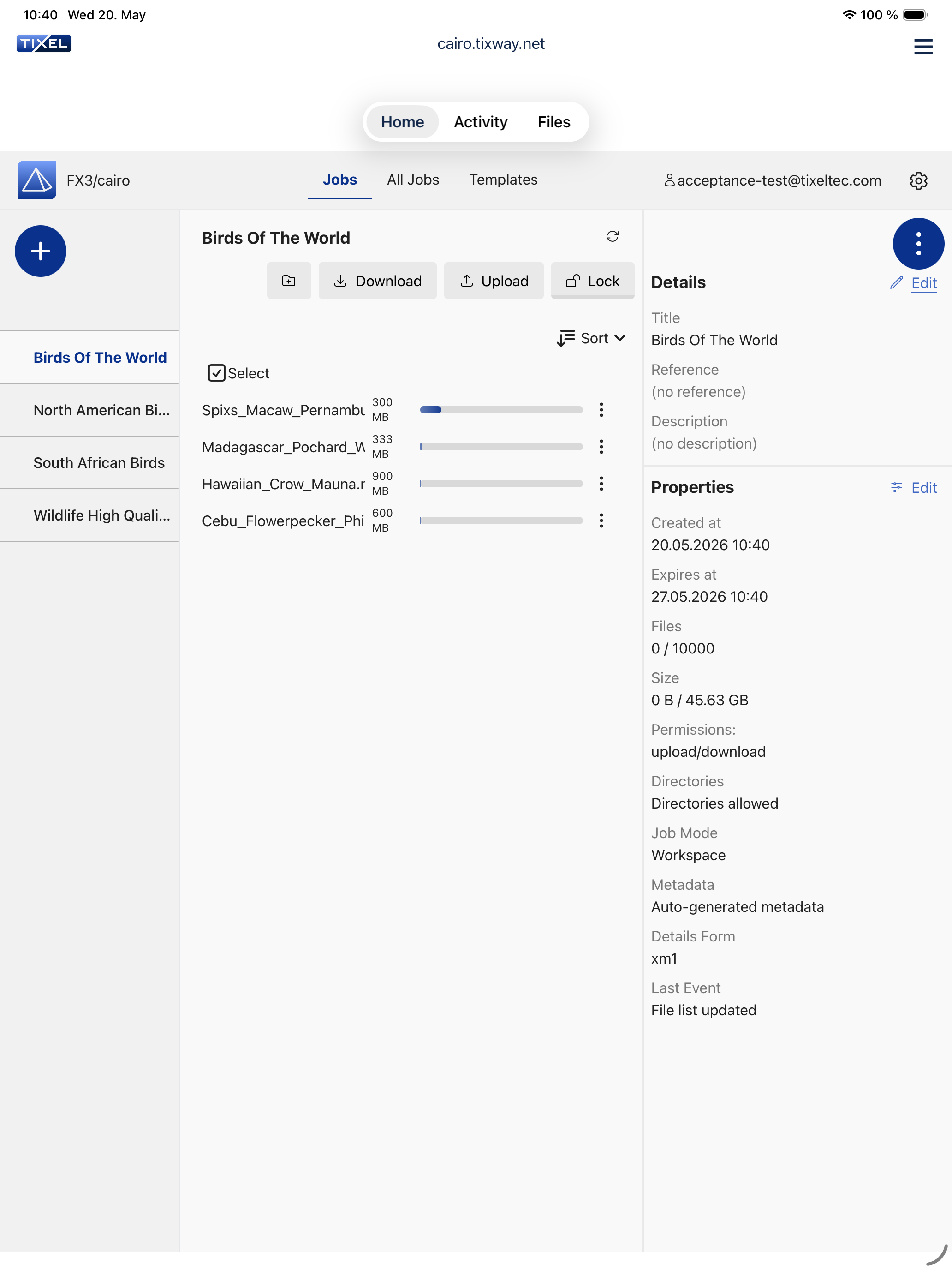Click the 0 B / 45.63 GB size value
952x1270 pixels.
(700, 700)
